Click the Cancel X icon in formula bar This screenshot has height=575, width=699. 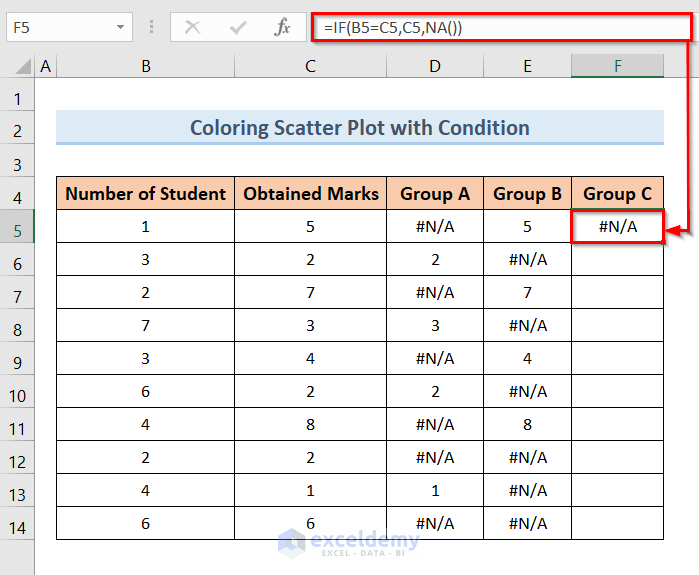pos(192,28)
